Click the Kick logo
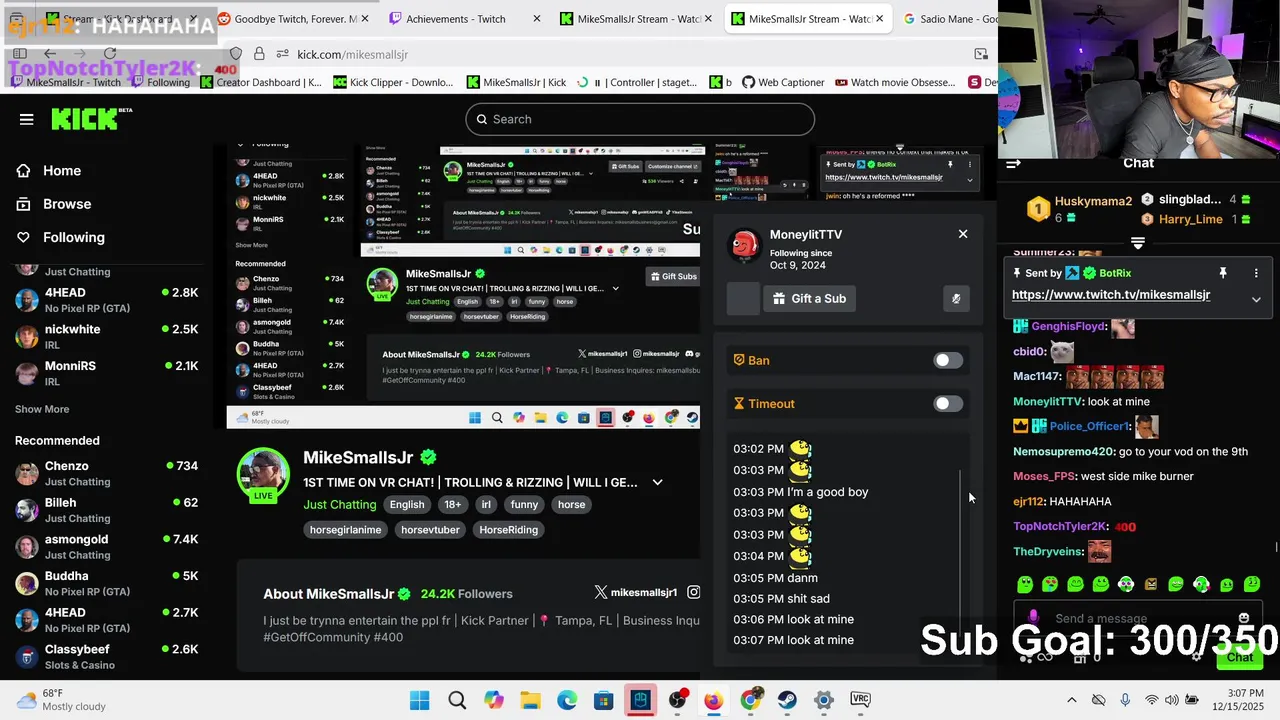This screenshot has height=720, width=1280. [x=91, y=119]
